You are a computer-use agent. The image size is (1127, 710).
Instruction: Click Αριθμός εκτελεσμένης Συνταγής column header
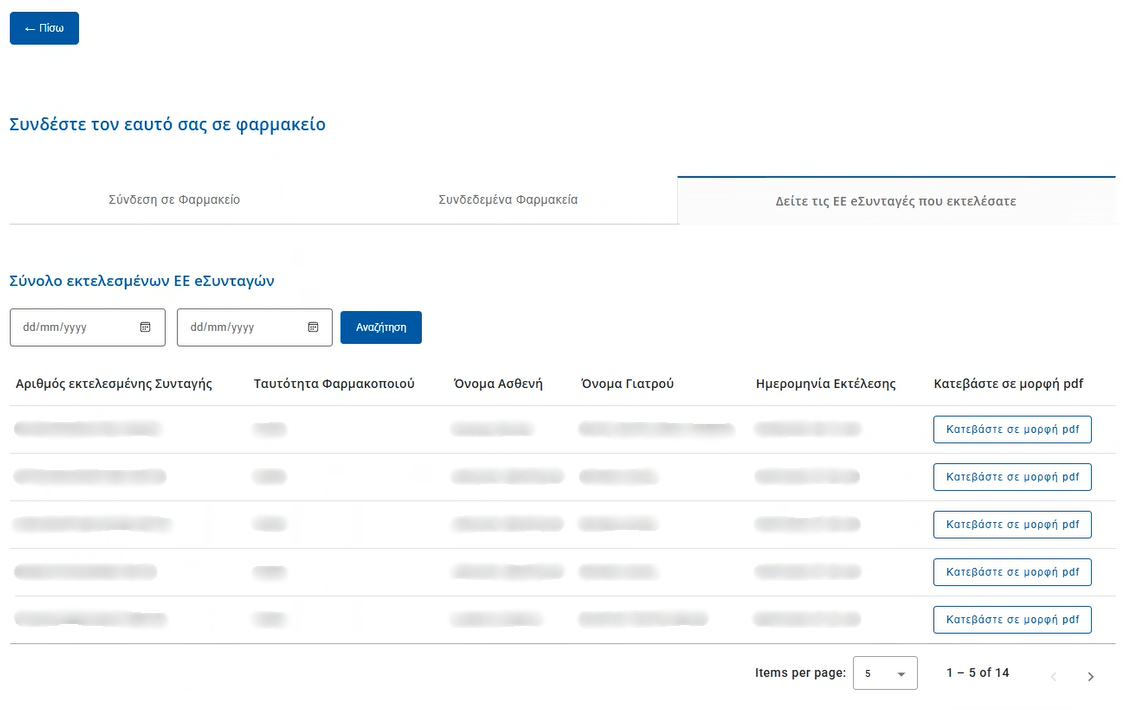(114, 384)
